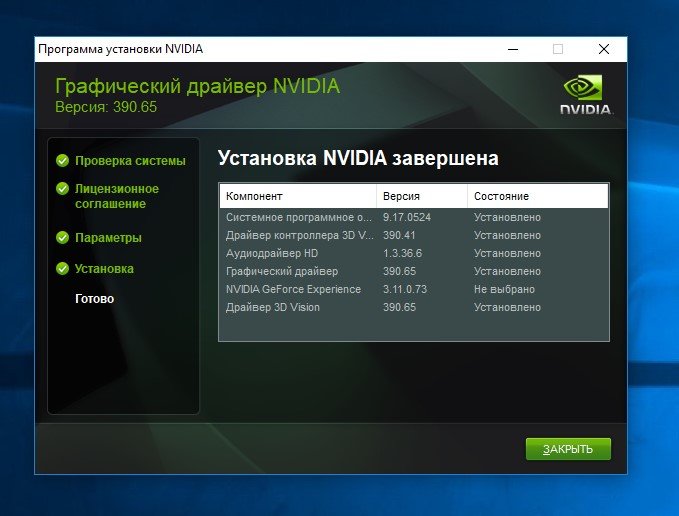Click the checkmark beside Параметры
679x516 pixels.
62,238
